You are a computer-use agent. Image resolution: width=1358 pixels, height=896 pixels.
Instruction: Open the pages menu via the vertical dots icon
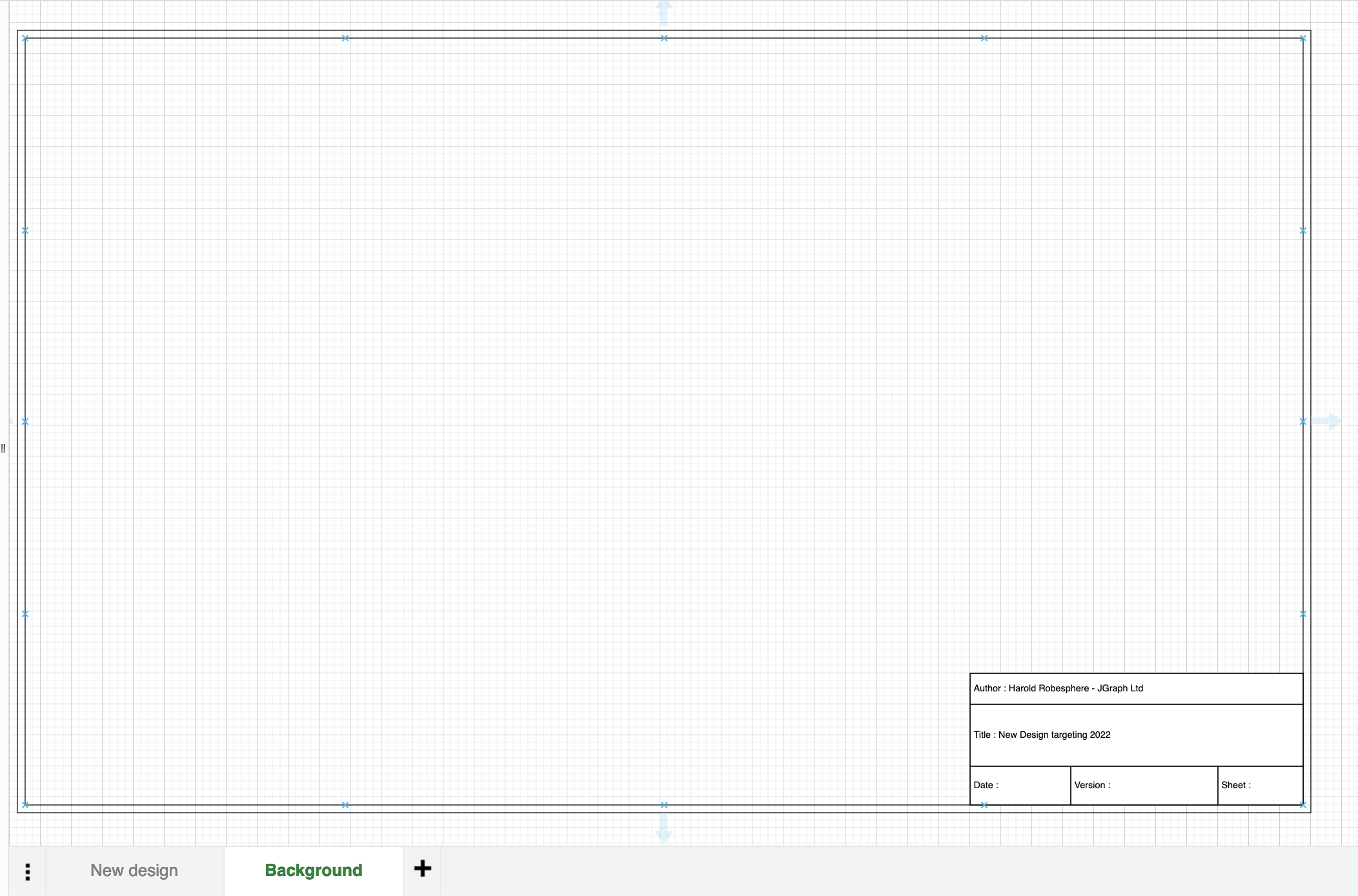(x=27, y=870)
